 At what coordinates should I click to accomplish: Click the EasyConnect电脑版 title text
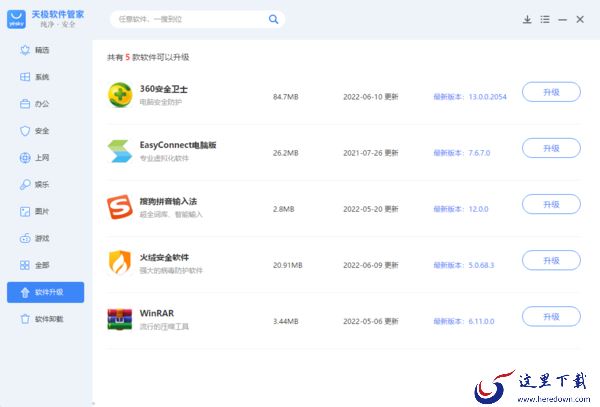[x=178, y=145]
